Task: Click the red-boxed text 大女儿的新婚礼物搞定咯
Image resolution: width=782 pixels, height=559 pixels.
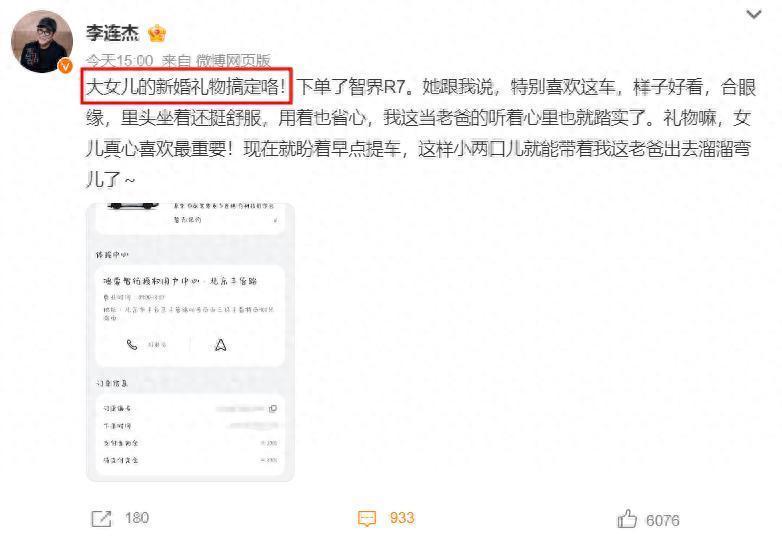Action: [186, 86]
